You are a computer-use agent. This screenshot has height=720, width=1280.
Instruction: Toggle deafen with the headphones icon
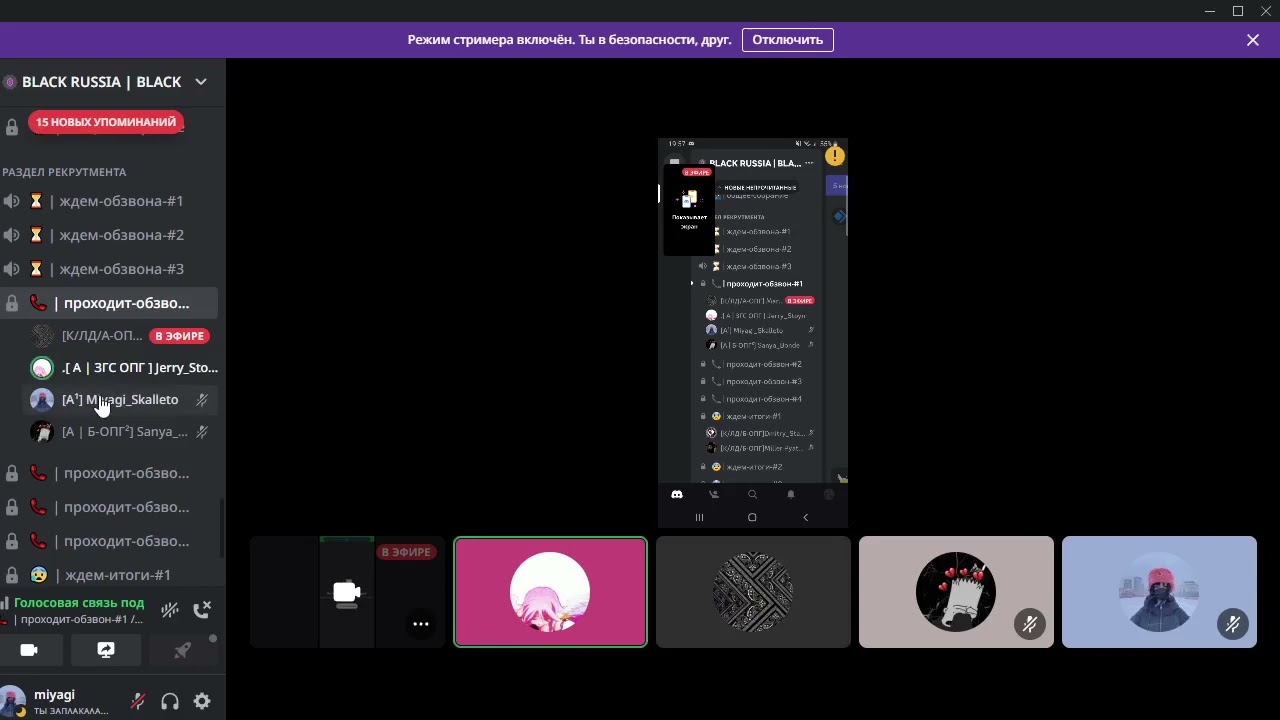170,702
